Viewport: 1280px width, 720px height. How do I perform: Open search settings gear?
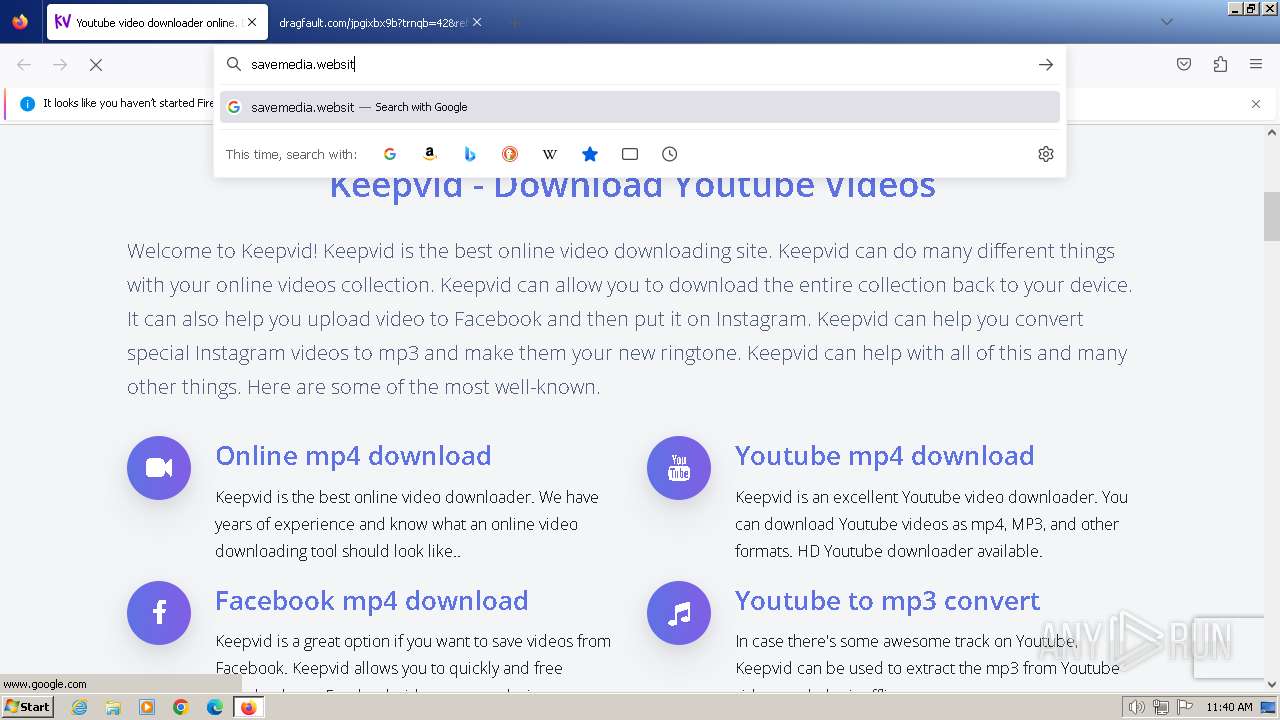[1046, 154]
